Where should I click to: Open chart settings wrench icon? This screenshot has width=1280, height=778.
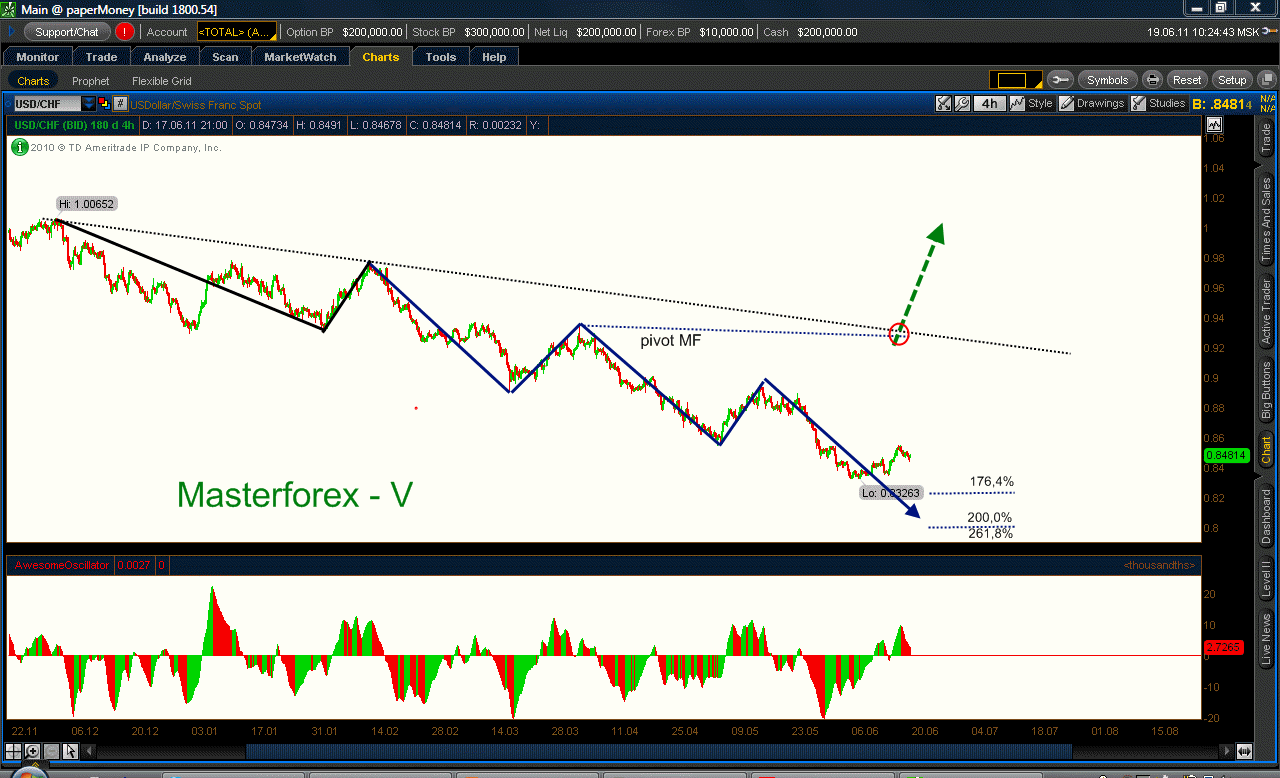pyautogui.click(x=962, y=103)
